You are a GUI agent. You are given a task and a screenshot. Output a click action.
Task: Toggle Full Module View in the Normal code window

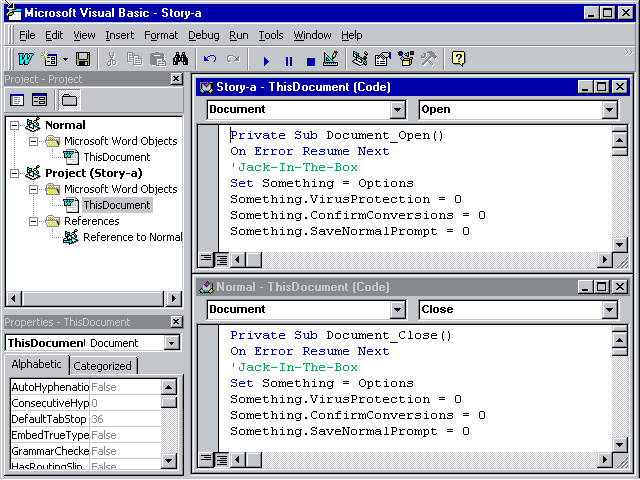[222, 460]
